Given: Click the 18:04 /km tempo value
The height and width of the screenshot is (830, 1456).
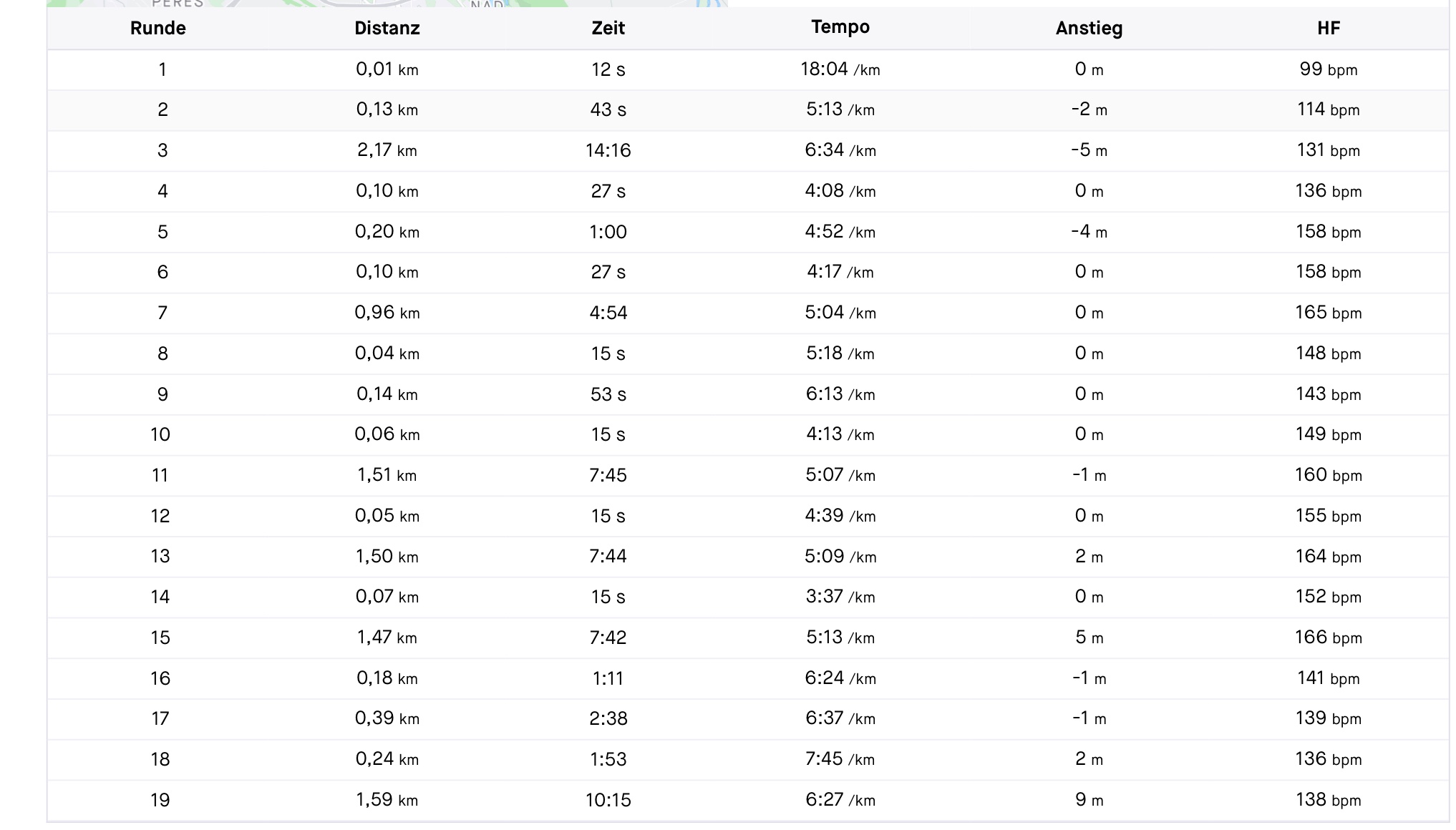Looking at the screenshot, I should coord(840,69).
